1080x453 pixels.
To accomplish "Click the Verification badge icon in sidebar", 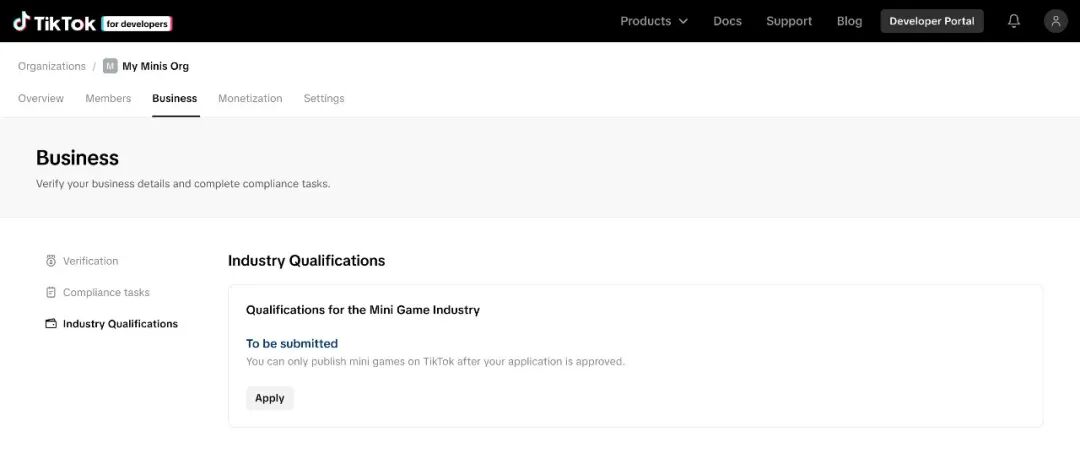I will pyautogui.click(x=50, y=261).
